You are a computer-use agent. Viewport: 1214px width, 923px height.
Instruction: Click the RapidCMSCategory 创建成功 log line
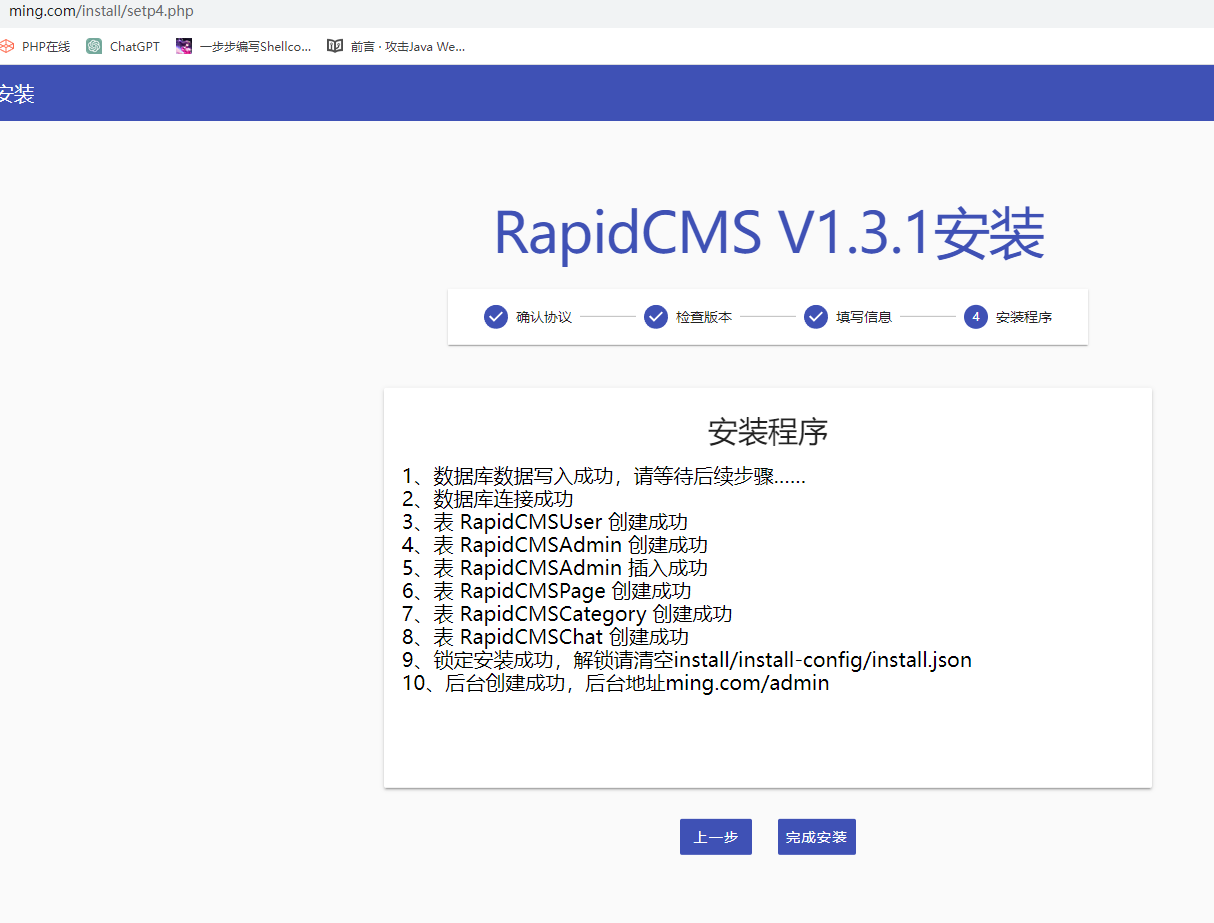[x=567, y=614]
